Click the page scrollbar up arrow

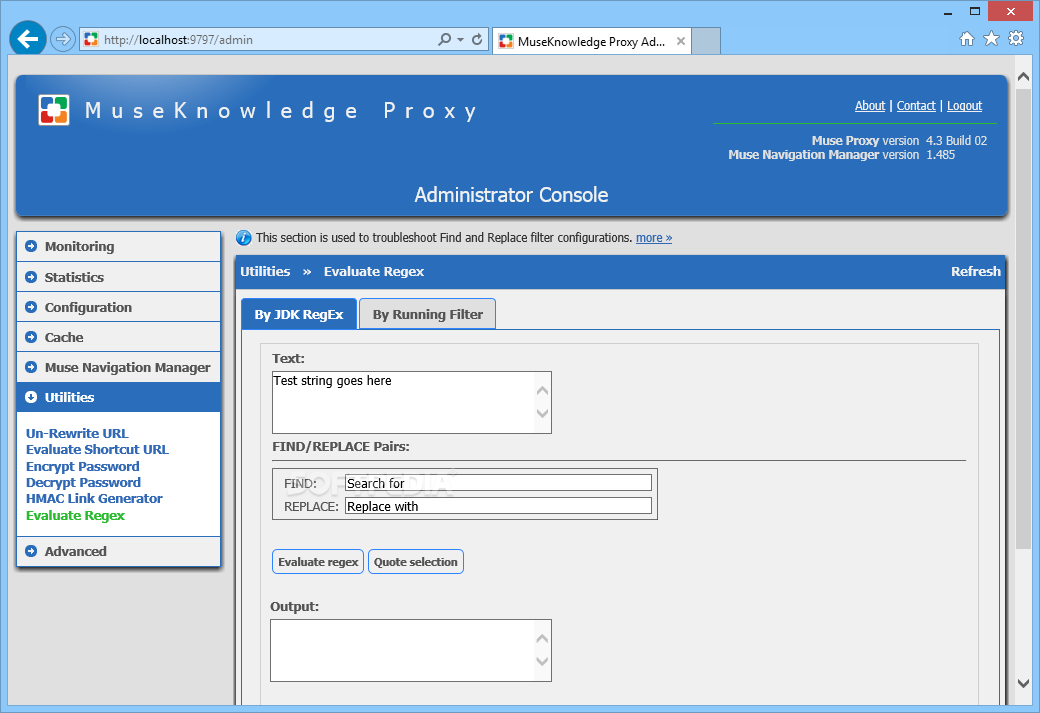pyautogui.click(x=1023, y=77)
